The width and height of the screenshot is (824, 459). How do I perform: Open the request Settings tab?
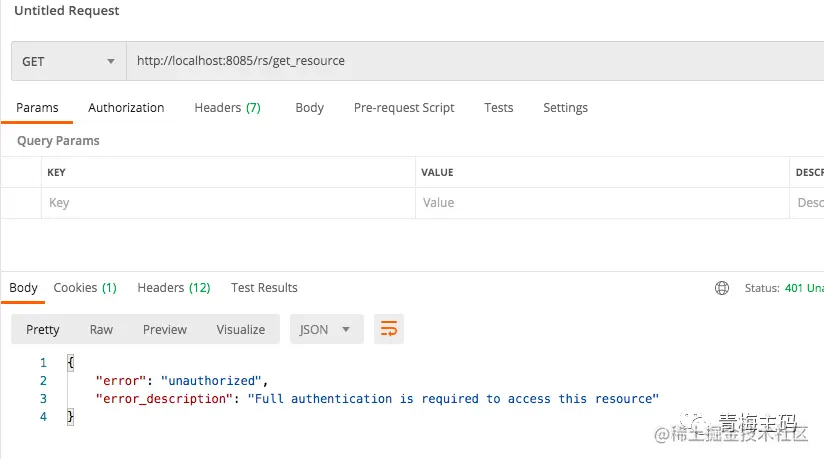[x=565, y=108]
